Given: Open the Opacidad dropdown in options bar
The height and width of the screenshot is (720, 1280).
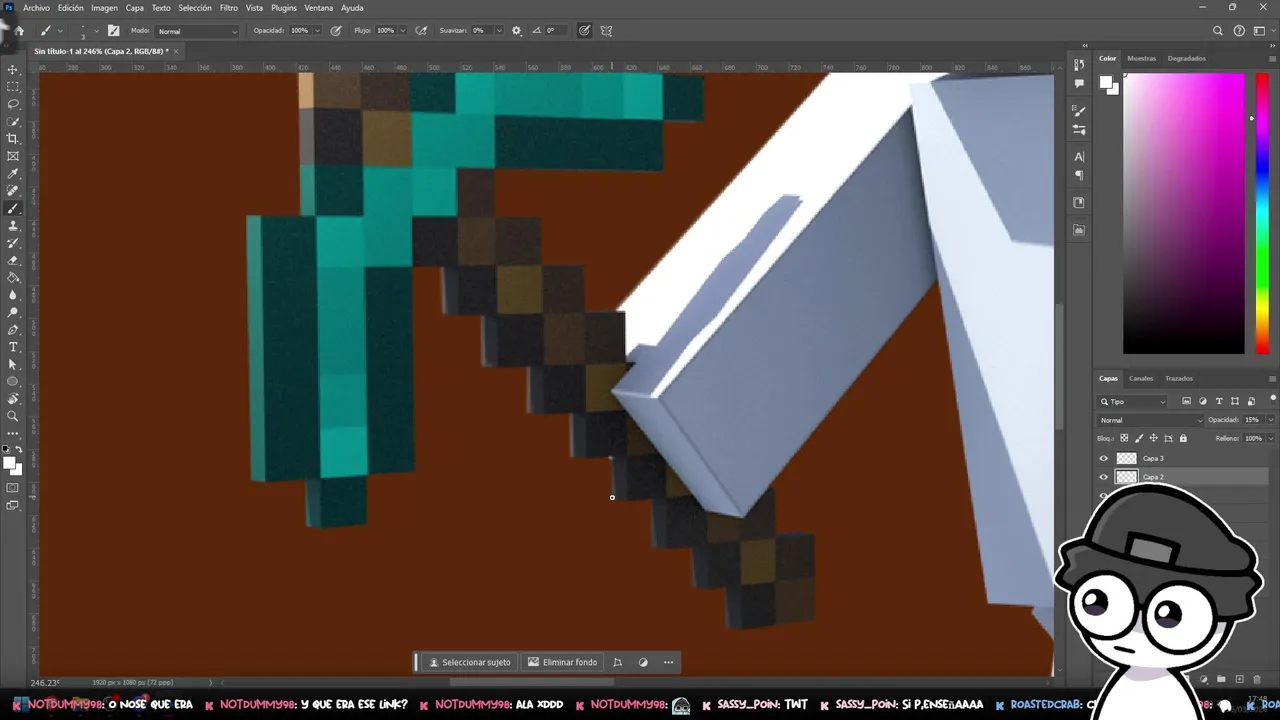Looking at the screenshot, I should point(318,31).
